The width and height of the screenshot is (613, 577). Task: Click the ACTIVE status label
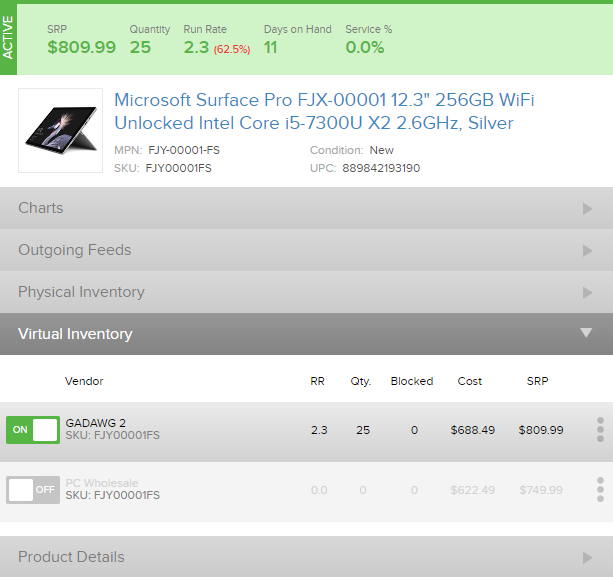[x=8, y=38]
